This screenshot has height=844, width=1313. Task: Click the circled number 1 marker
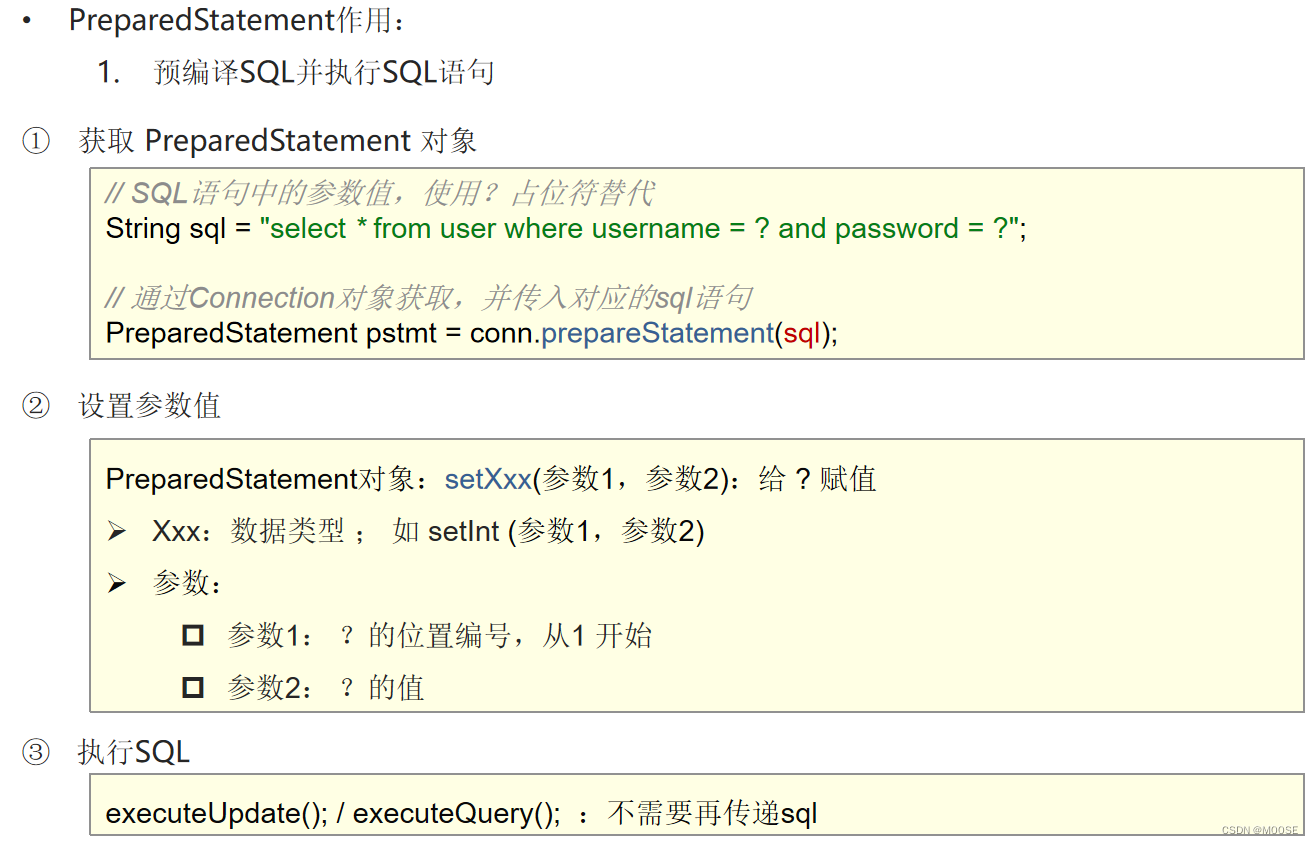click(x=36, y=141)
